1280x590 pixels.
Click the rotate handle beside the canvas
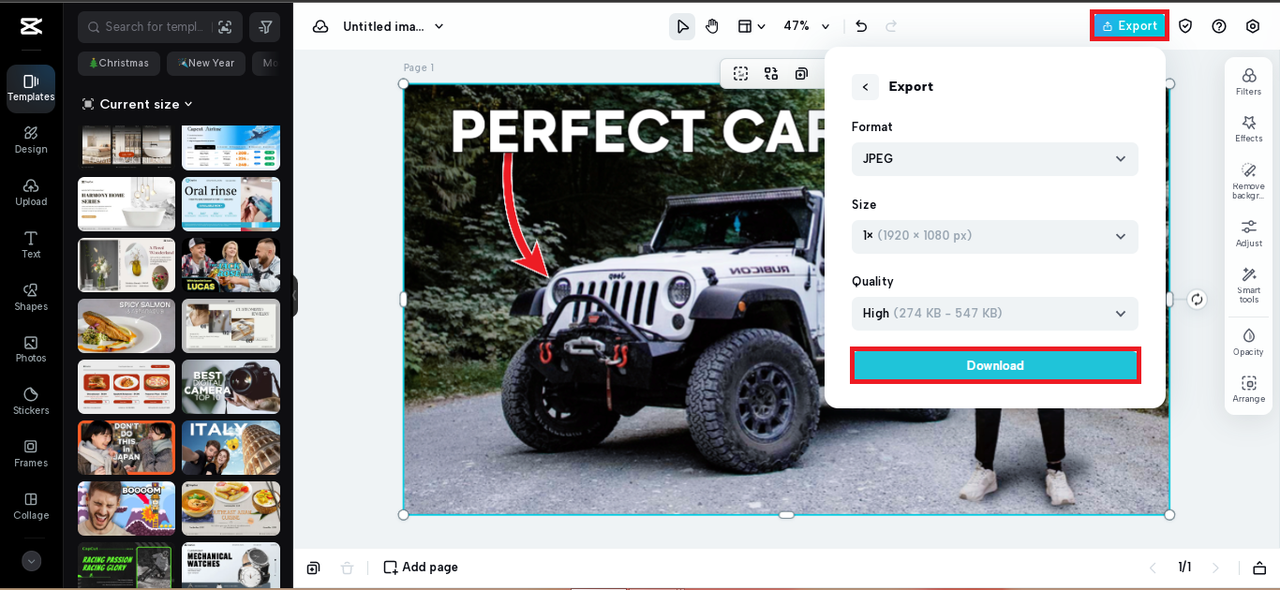coord(1197,299)
